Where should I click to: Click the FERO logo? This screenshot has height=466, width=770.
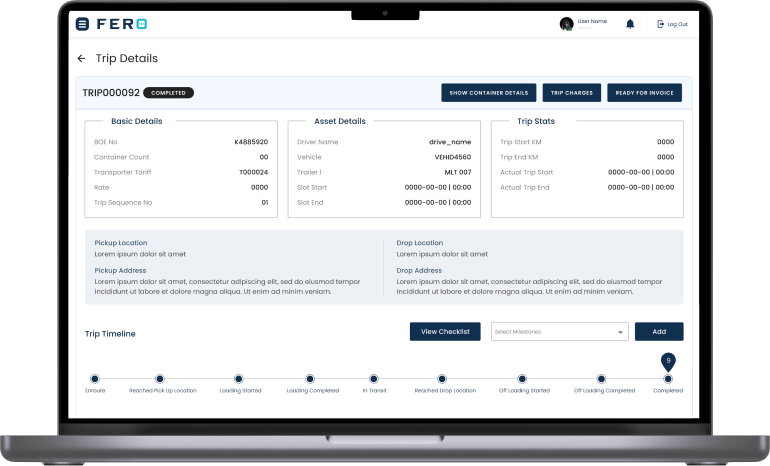coord(122,24)
